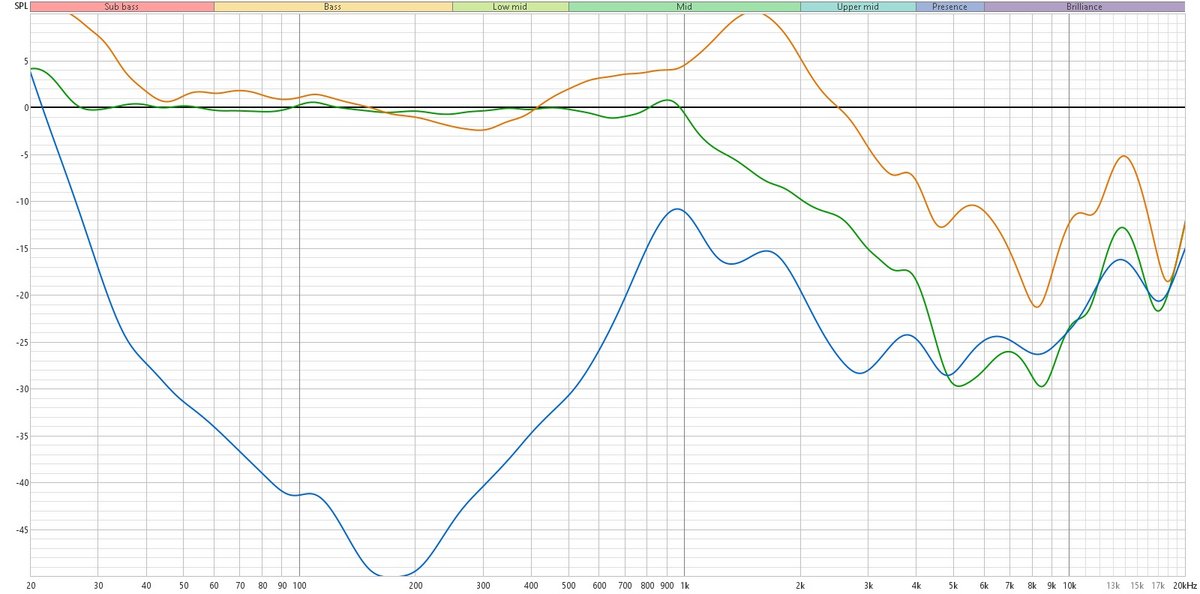Click the blue curve's peak near 1k
Screen dimensions: 1200x594
[678, 209]
